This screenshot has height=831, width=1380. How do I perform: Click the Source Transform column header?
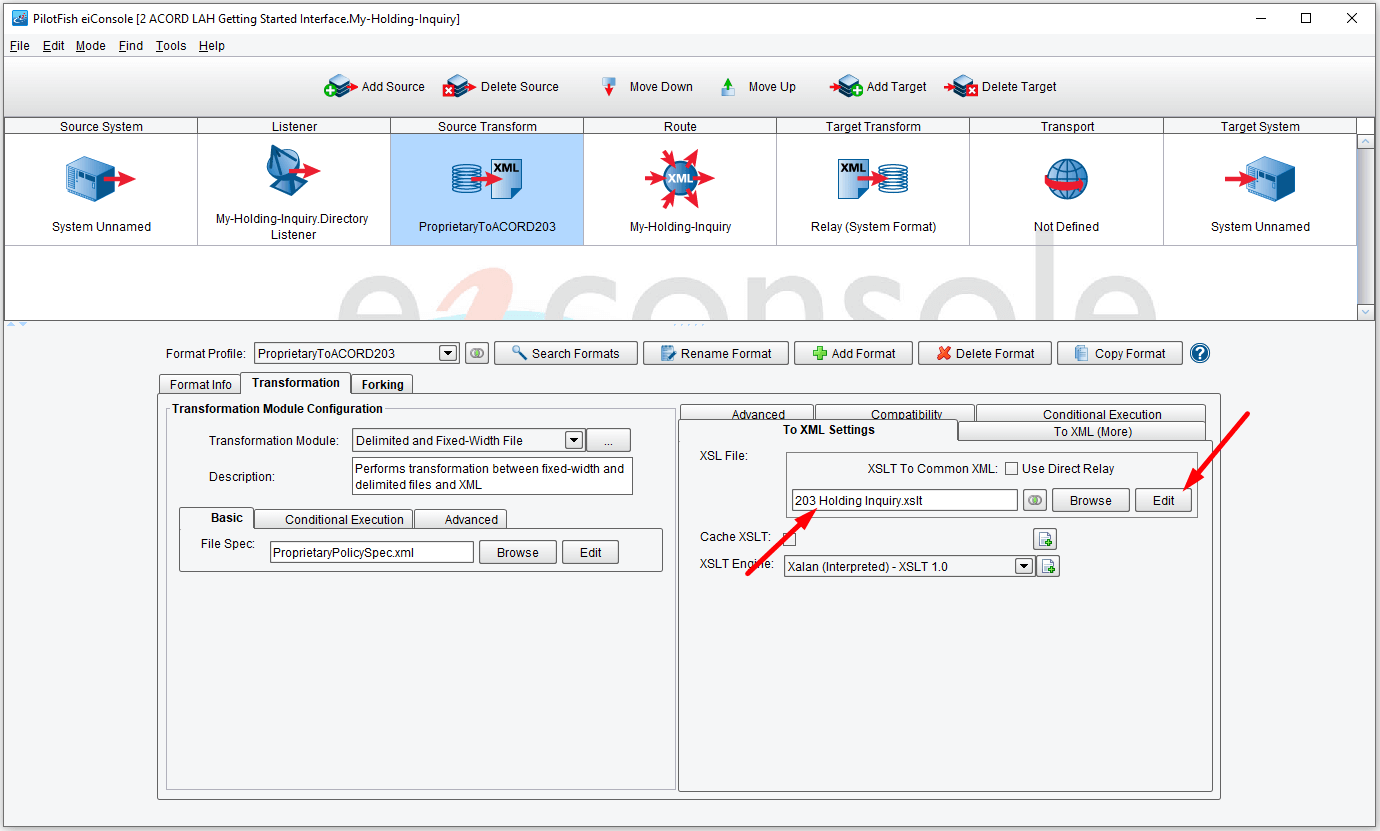click(487, 126)
